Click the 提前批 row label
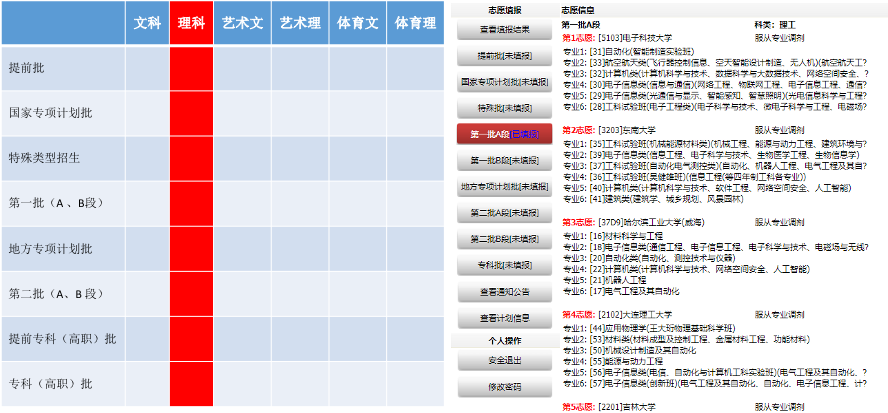Viewport: 888px width, 413px height. point(27,68)
